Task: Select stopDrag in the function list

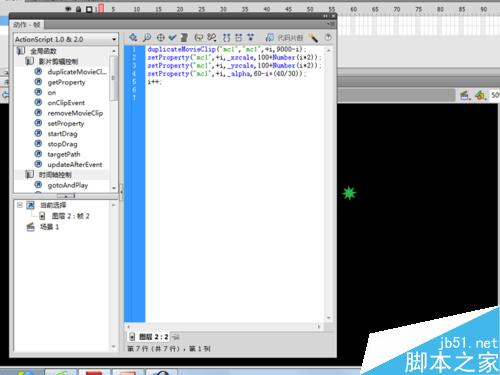Action: [62, 144]
